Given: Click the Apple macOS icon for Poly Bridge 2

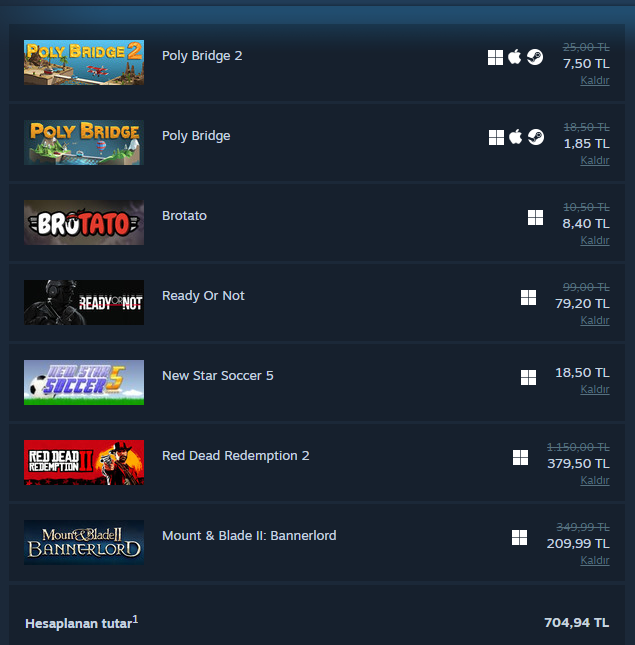Looking at the screenshot, I should 514,57.
